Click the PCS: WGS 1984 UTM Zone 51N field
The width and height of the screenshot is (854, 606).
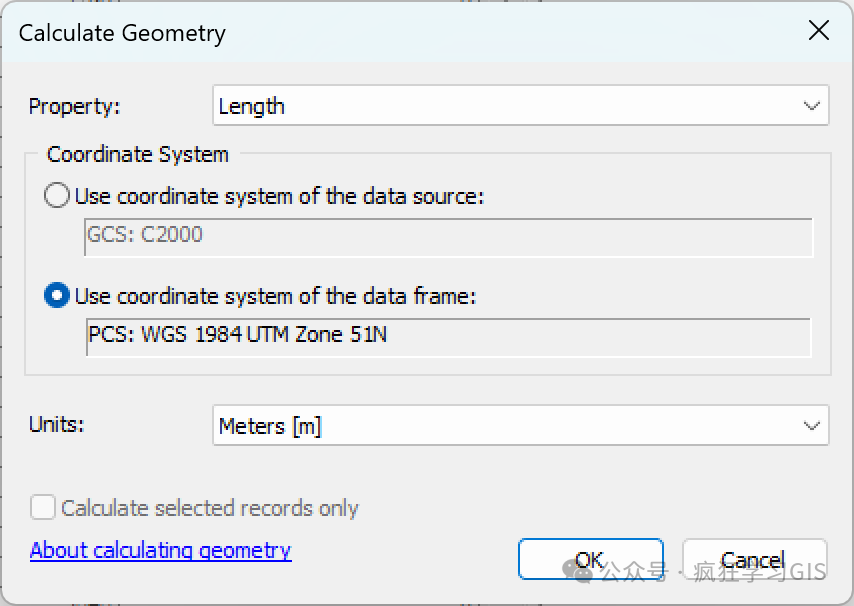pos(448,337)
